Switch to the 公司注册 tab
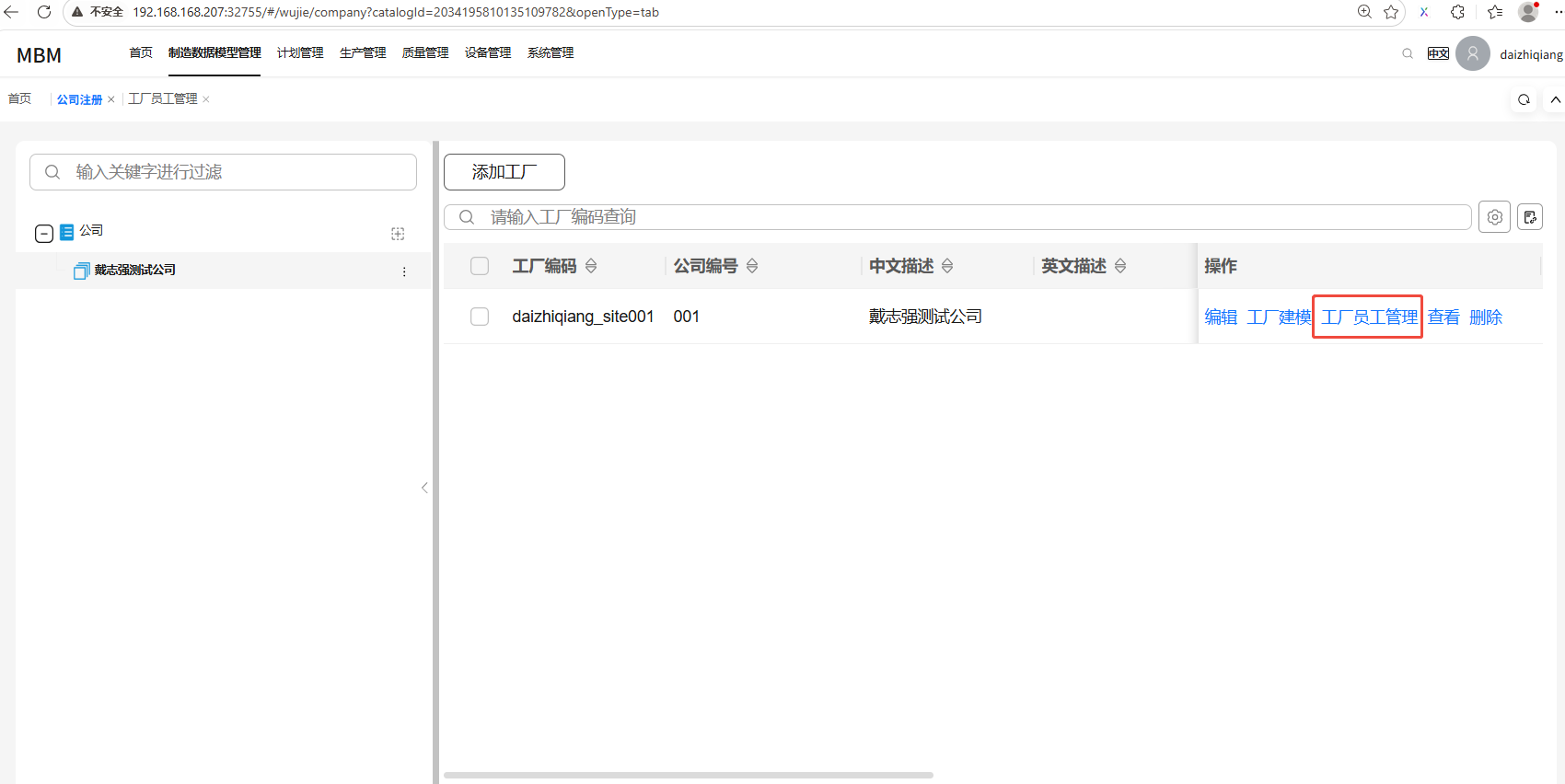The width and height of the screenshot is (1565, 784). (x=79, y=99)
